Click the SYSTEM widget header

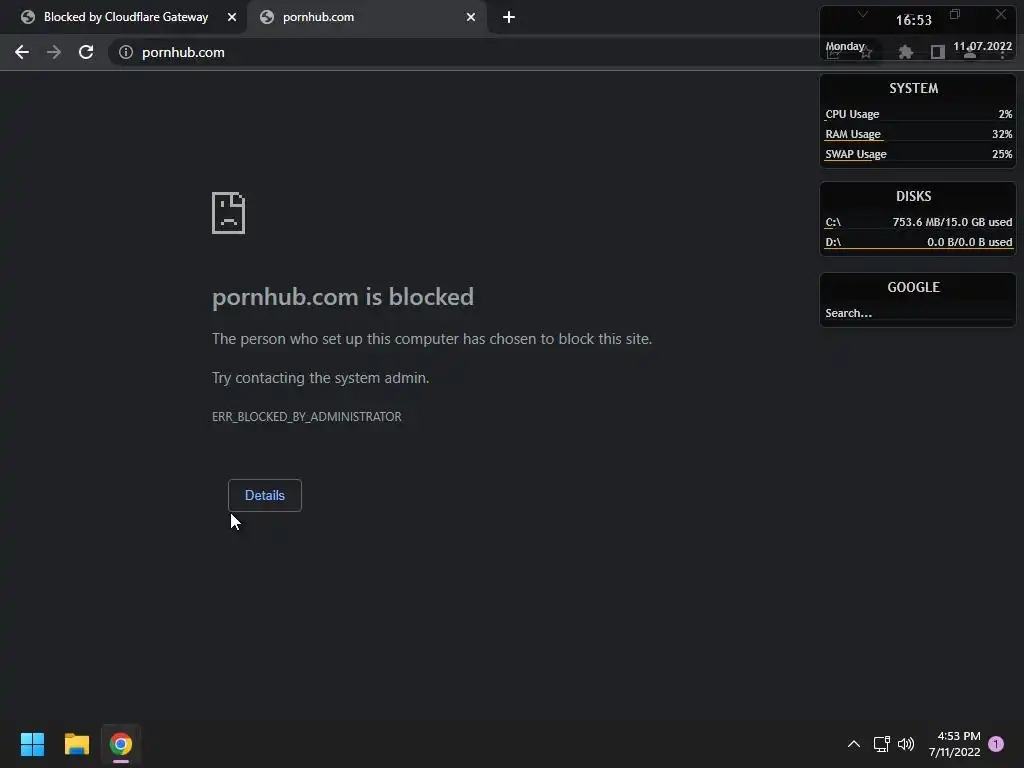click(x=914, y=88)
